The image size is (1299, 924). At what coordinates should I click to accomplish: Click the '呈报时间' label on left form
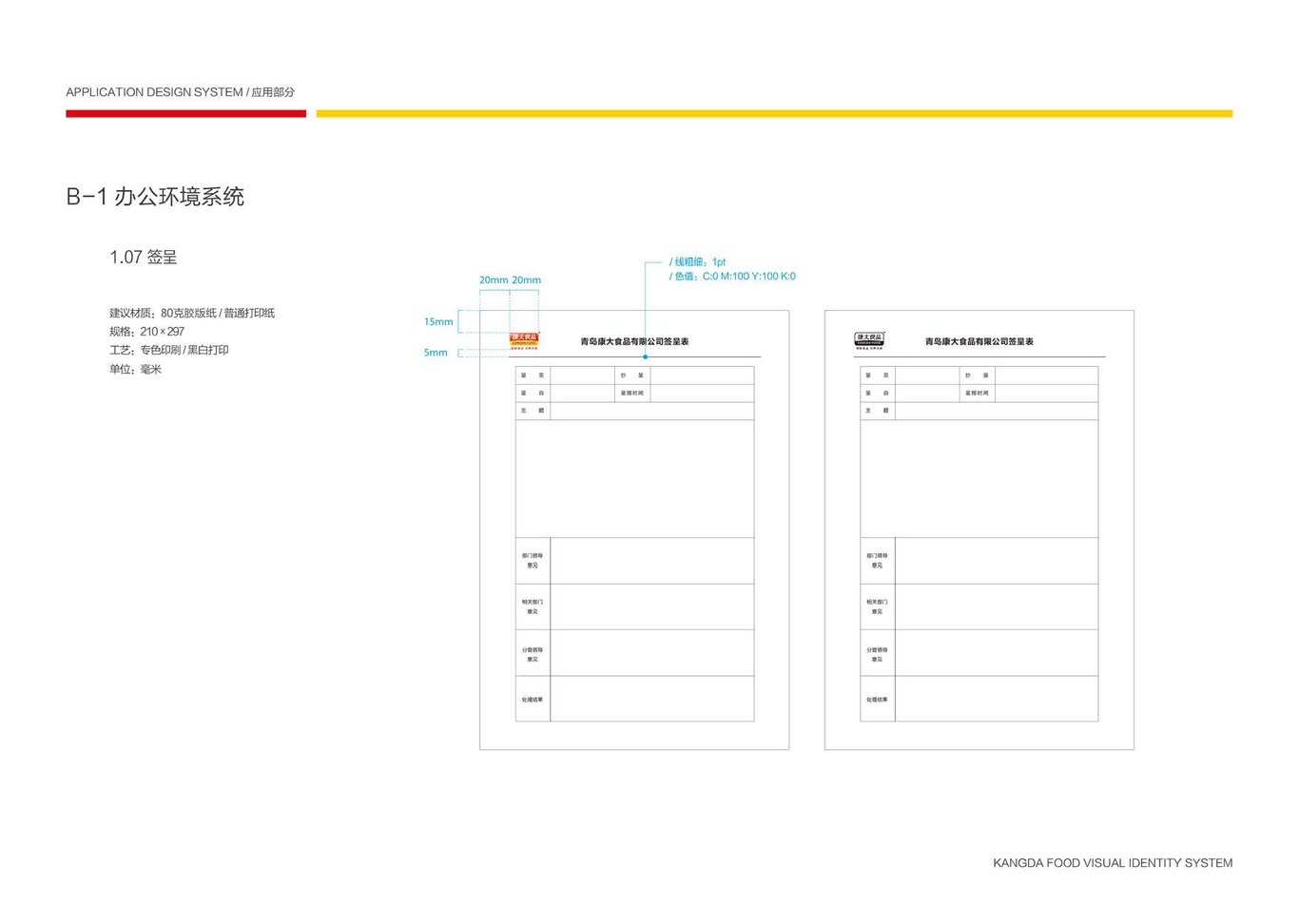click(x=632, y=393)
